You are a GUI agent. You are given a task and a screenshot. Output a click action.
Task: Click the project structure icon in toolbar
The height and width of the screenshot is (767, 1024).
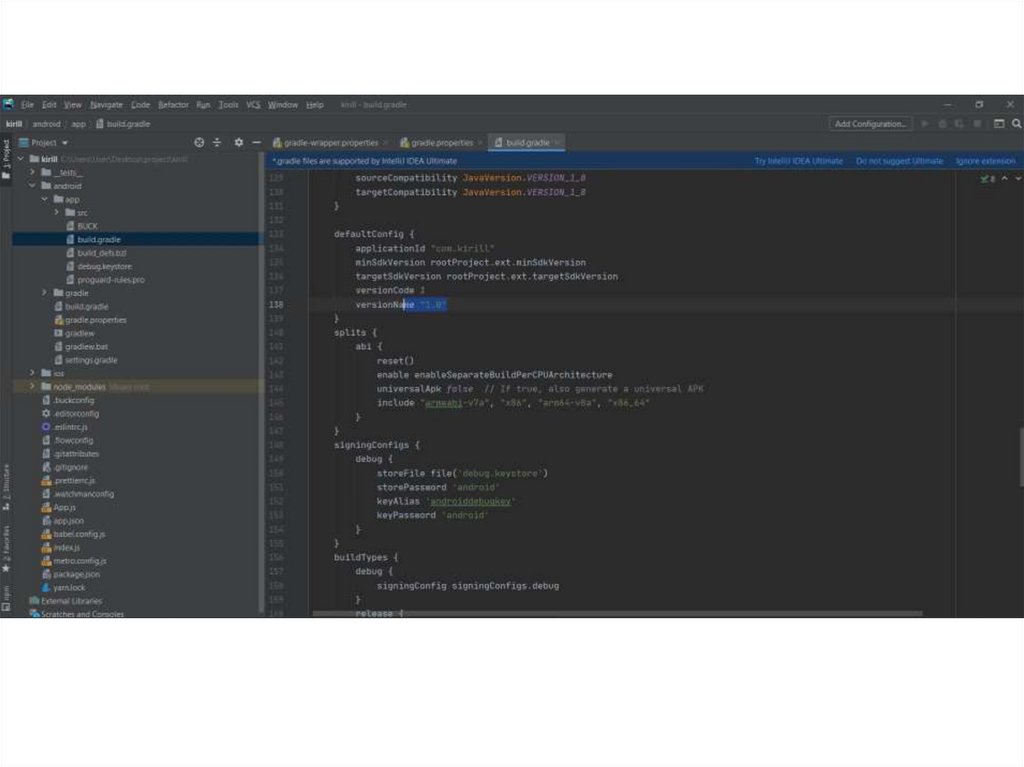coord(999,123)
